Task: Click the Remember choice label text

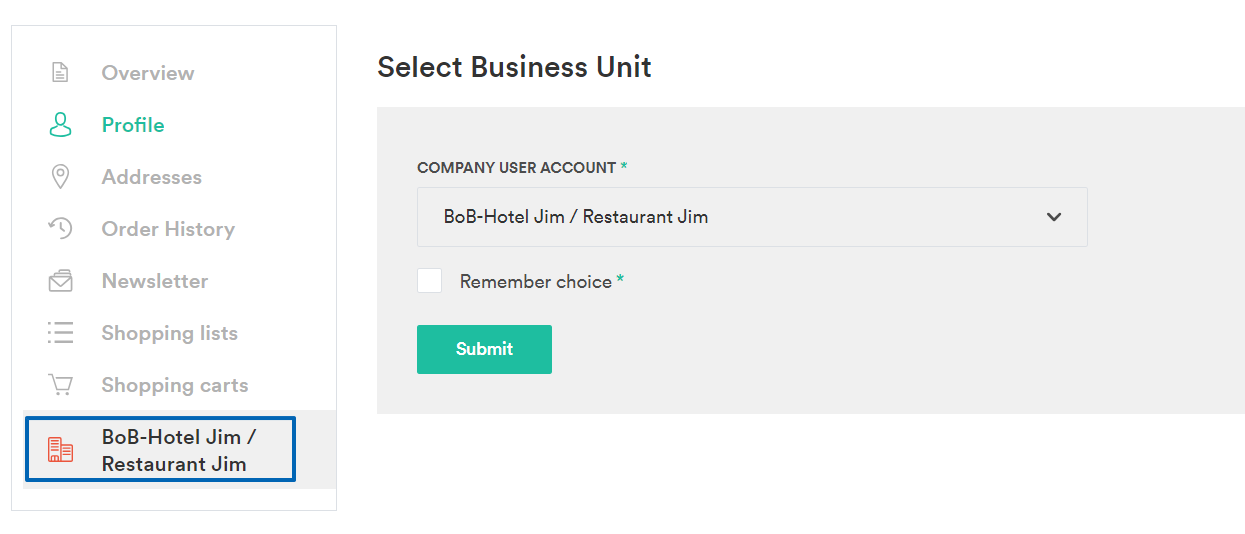Action: point(535,282)
